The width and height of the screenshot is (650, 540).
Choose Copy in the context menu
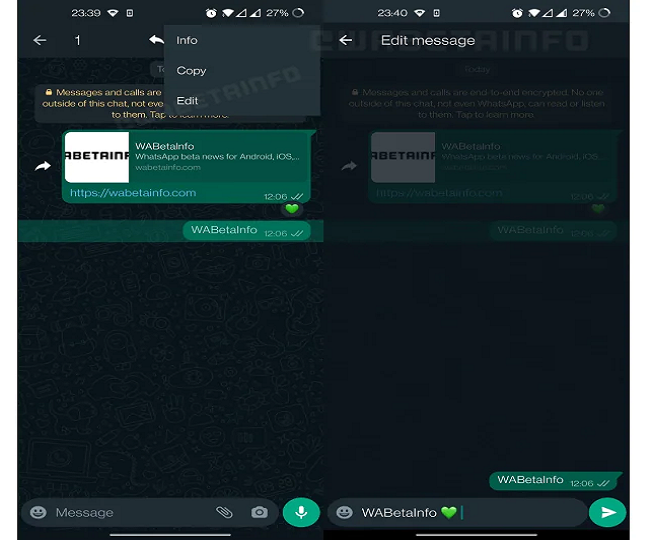tap(191, 70)
